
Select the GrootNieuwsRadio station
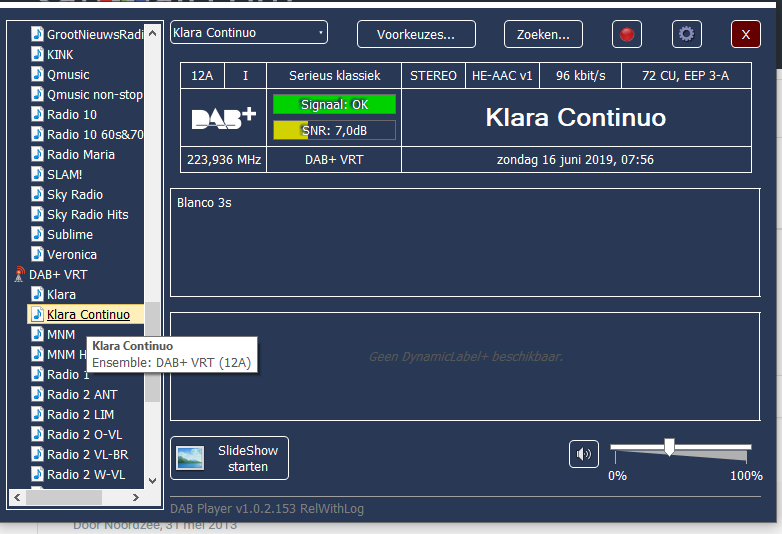pyautogui.click(x=95, y=34)
